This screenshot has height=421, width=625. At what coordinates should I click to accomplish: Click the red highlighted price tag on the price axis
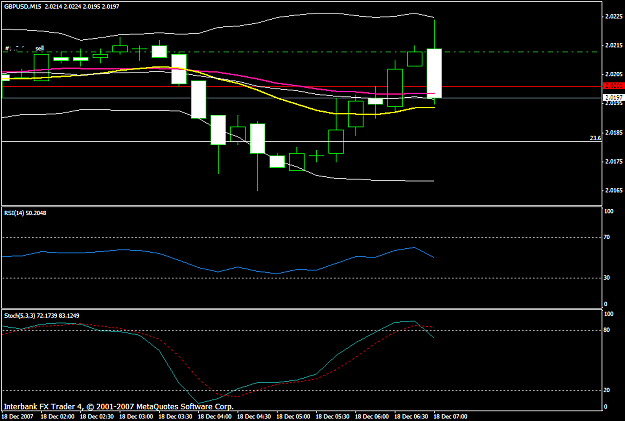[x=613, y=86]
